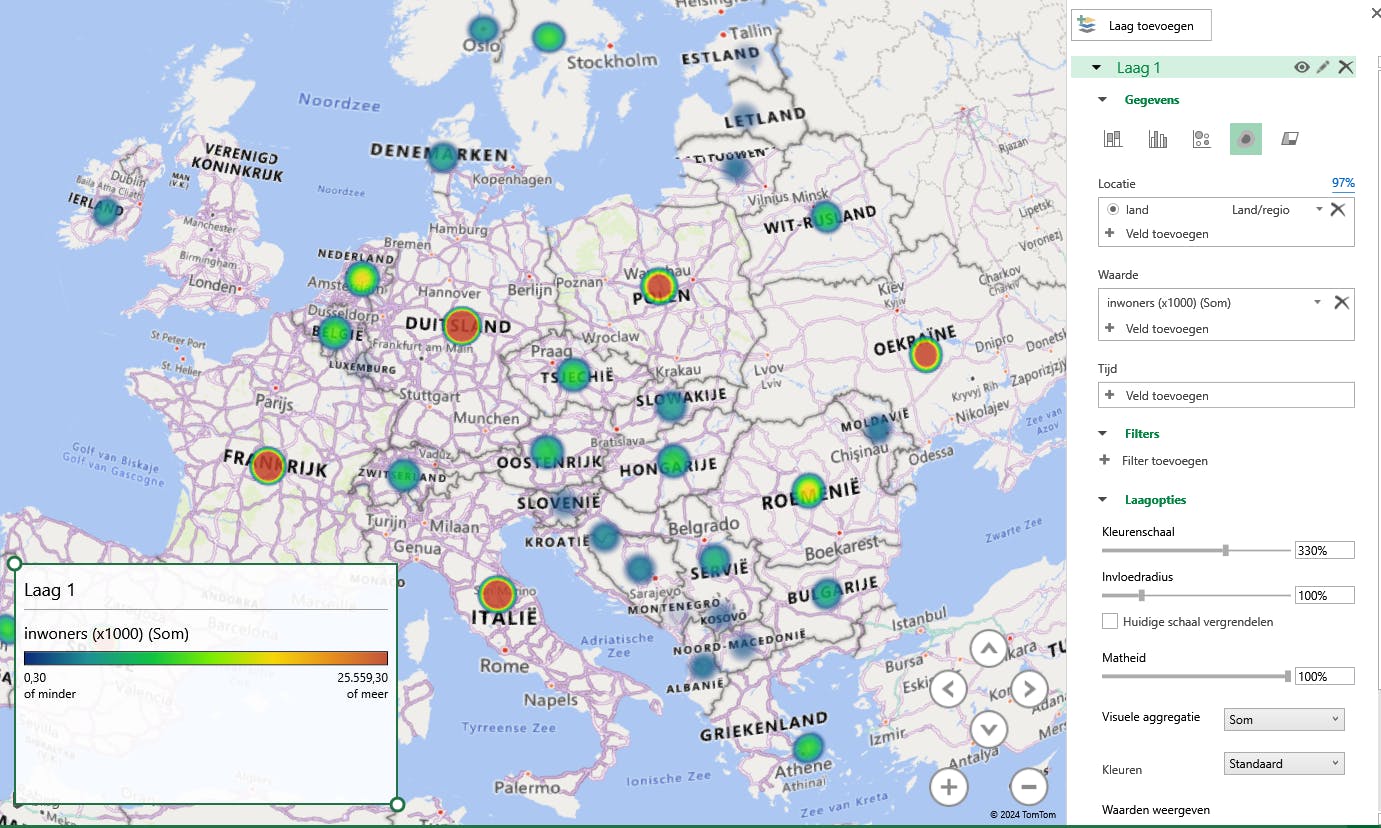Click the Kleurenschaal 330% value field
The width and height of the screenshot is (1381, 828).
[1324, 550]
